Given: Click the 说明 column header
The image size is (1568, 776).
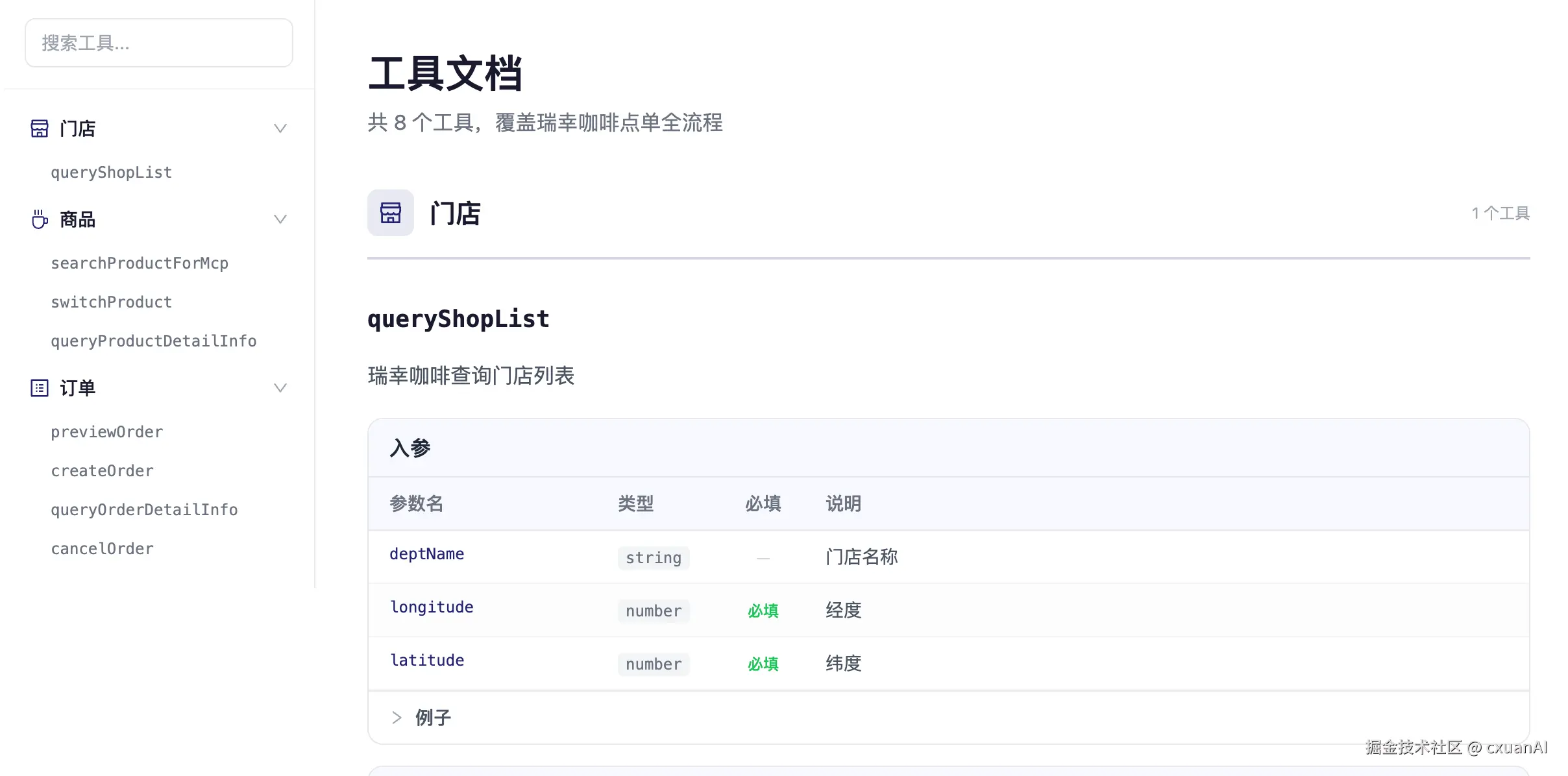Looking at the screenshot, I should (x=844, y=503).
